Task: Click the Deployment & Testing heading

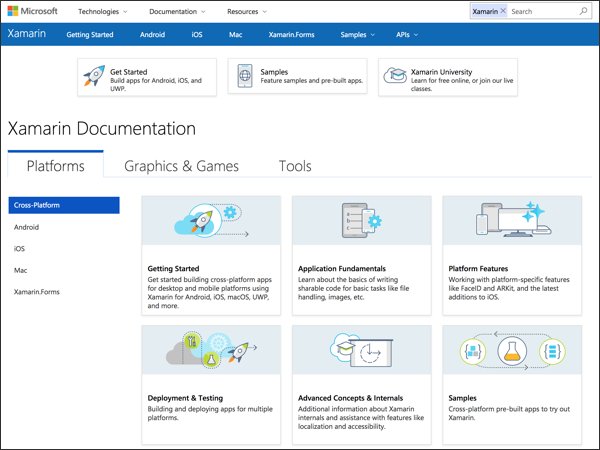Action: [185, 398]
